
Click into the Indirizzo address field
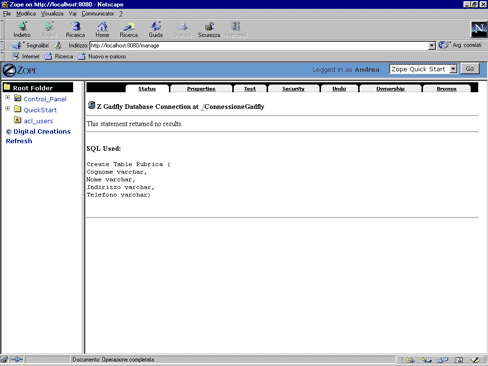click(x=259, y=45)
